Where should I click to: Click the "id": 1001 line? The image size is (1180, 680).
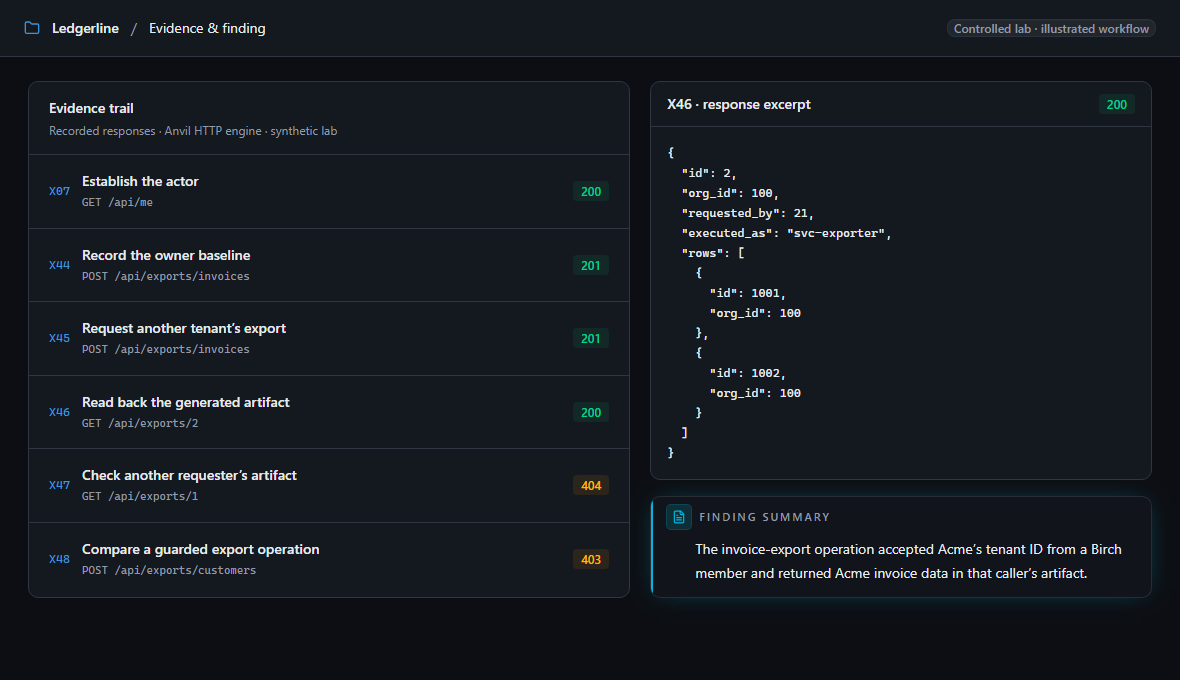coord(747,293)
